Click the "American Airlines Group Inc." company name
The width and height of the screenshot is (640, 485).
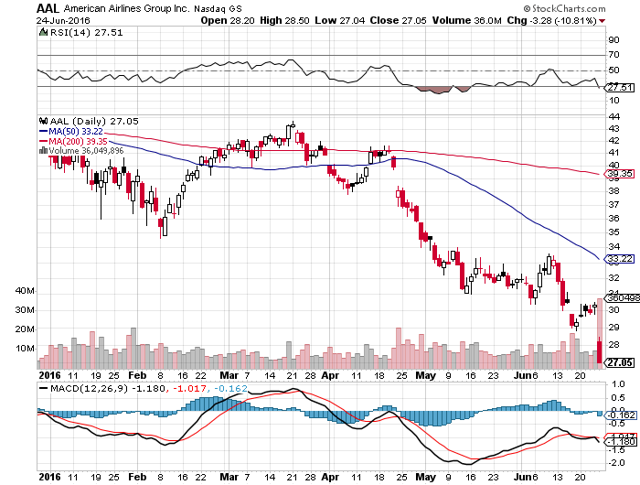(x=127, y=8)
